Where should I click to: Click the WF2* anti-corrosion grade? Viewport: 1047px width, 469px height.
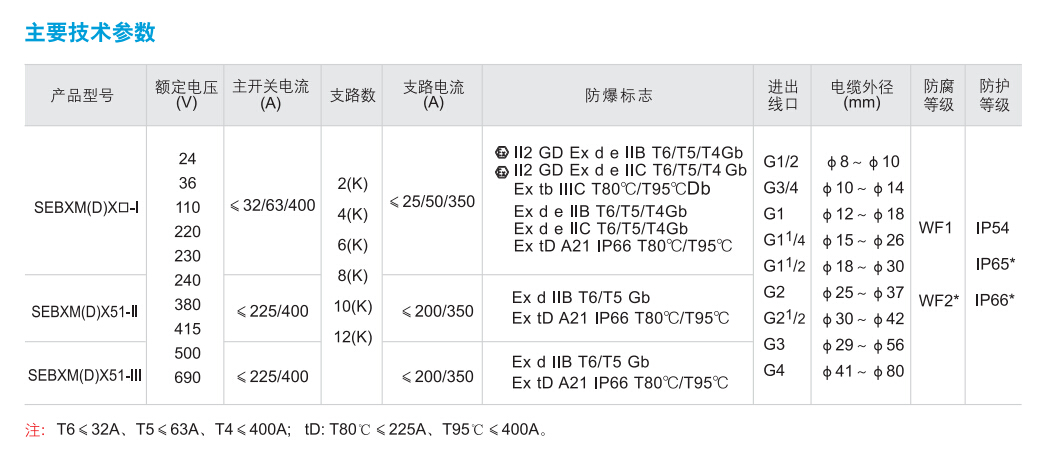[x=939, y=300]
